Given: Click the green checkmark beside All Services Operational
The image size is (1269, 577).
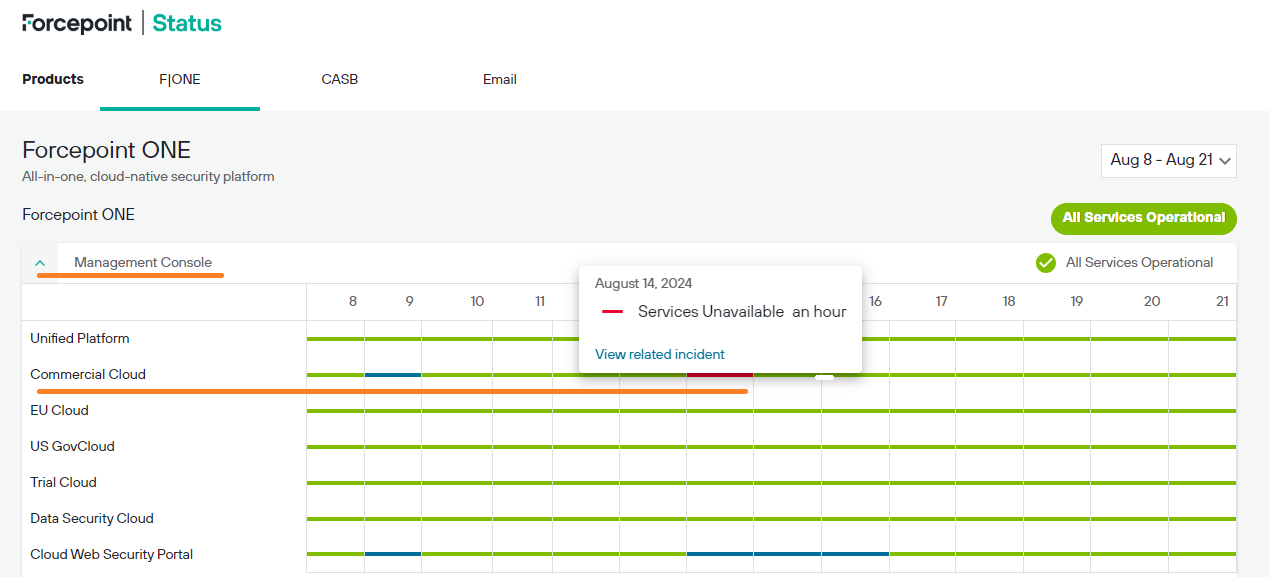Looking at the screenshot, I should (1045, 262).
